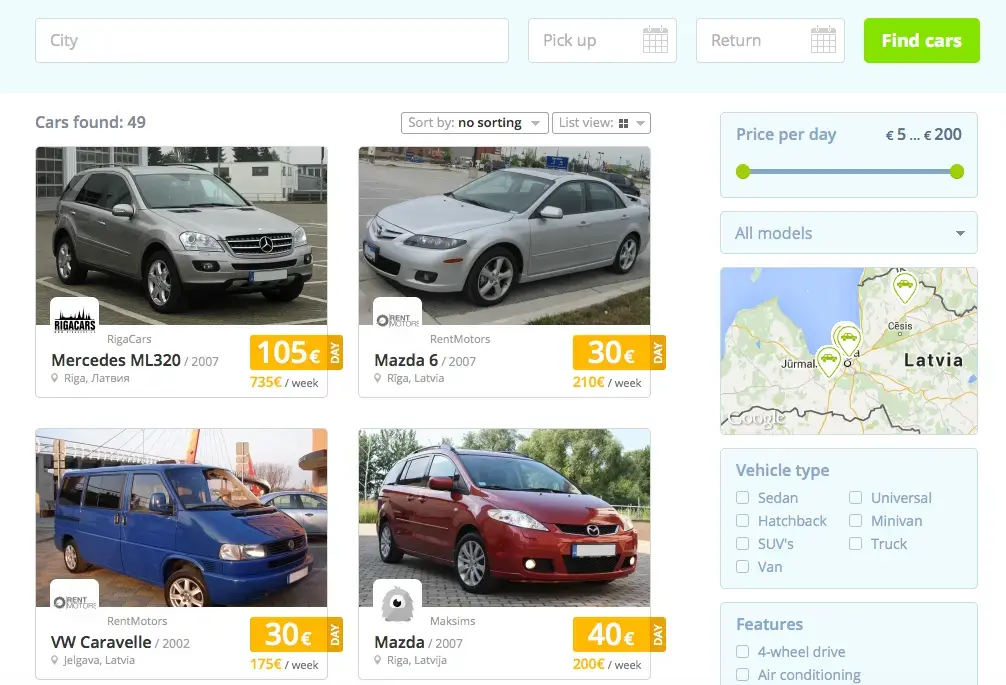Open the Sort by dropdown
The width and height of the screenshot is (1006, 685).
coord(475,123)
